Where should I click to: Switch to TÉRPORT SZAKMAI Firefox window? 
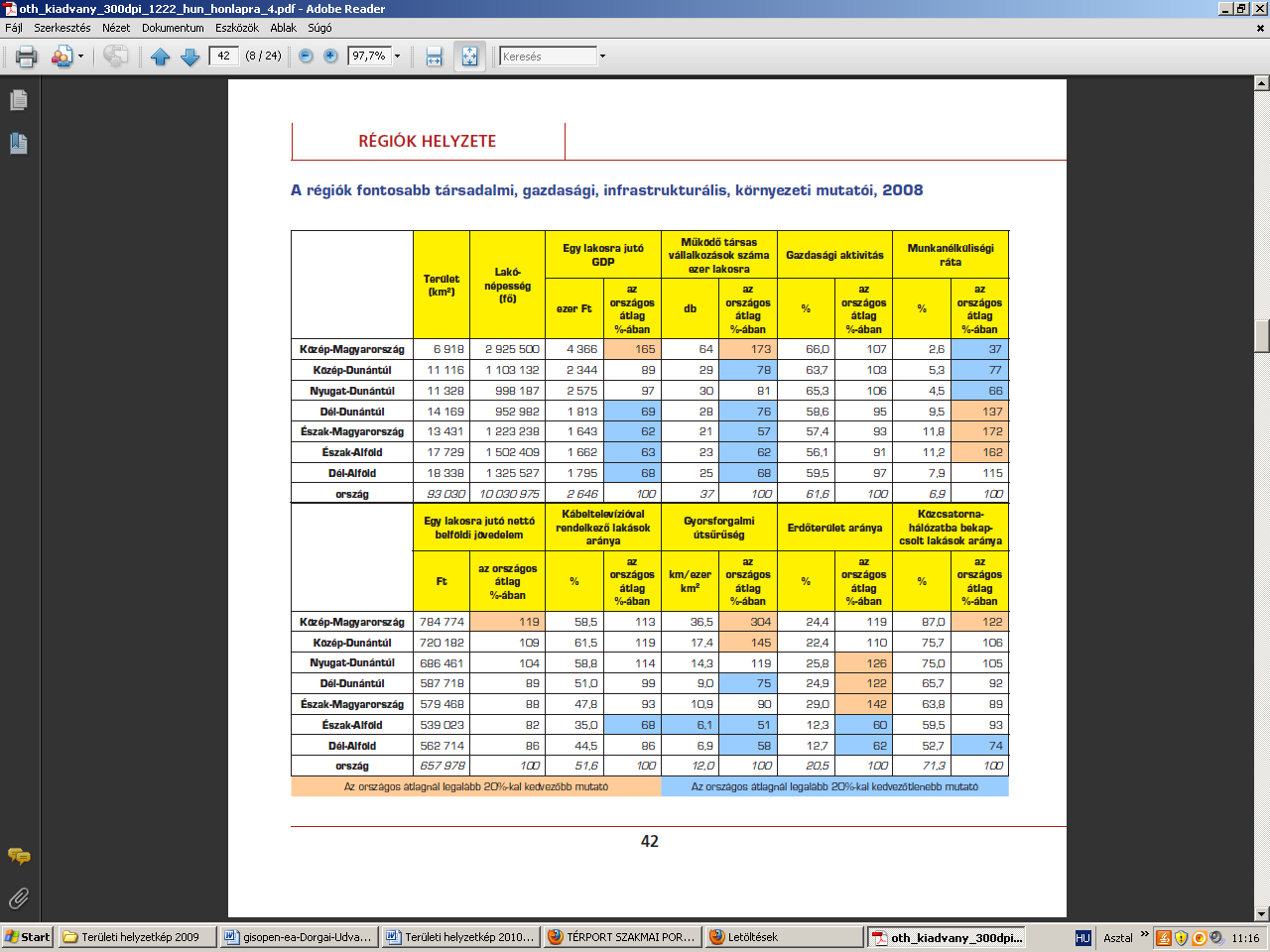(x=622, y=937)
